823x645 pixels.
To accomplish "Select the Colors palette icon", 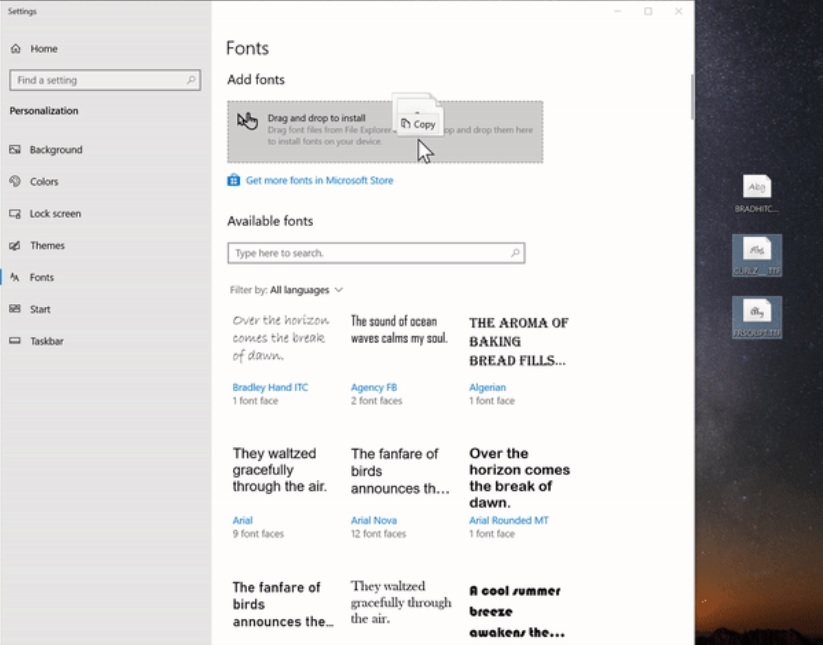I will click(x=15, y=182).
